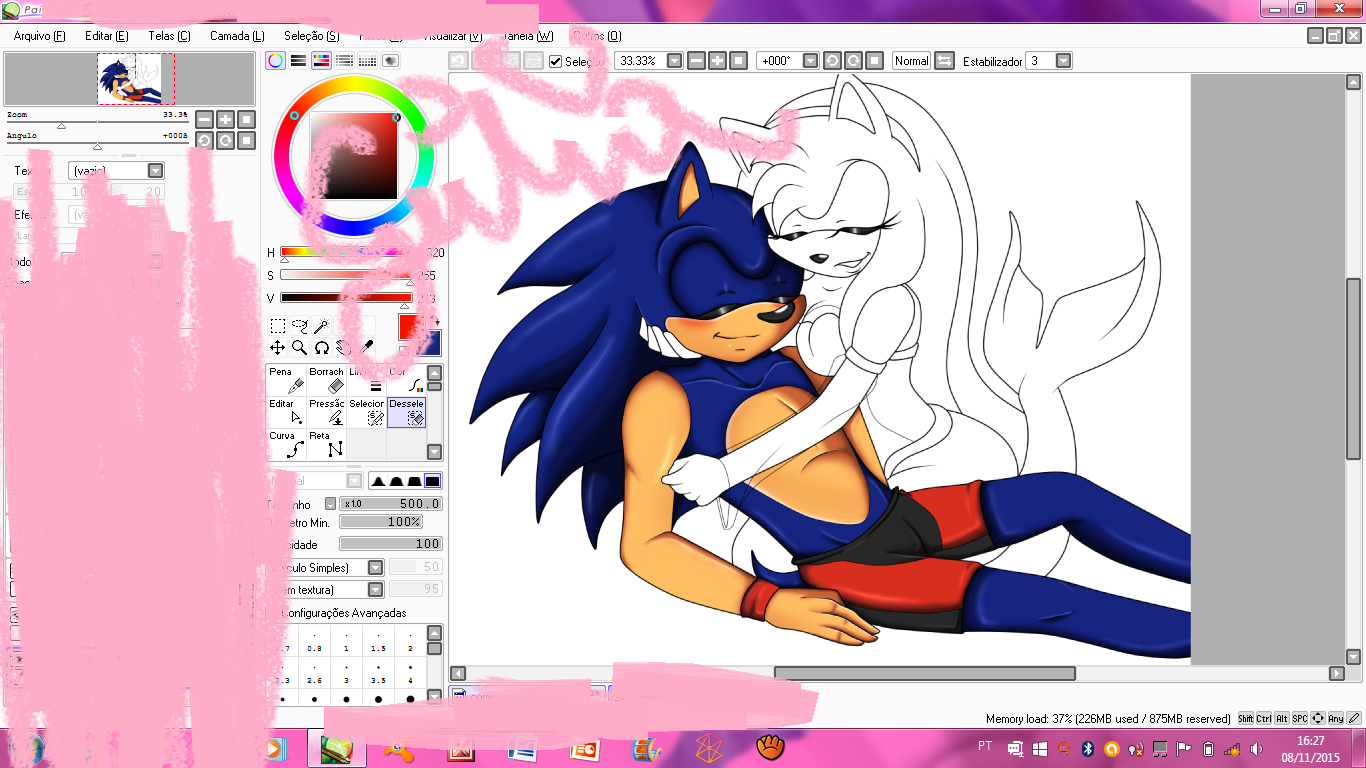This screenshot has height=768, width=1366.
Task: Open the Editar menu
Action: pyautogui.click(x=106, y=36)
